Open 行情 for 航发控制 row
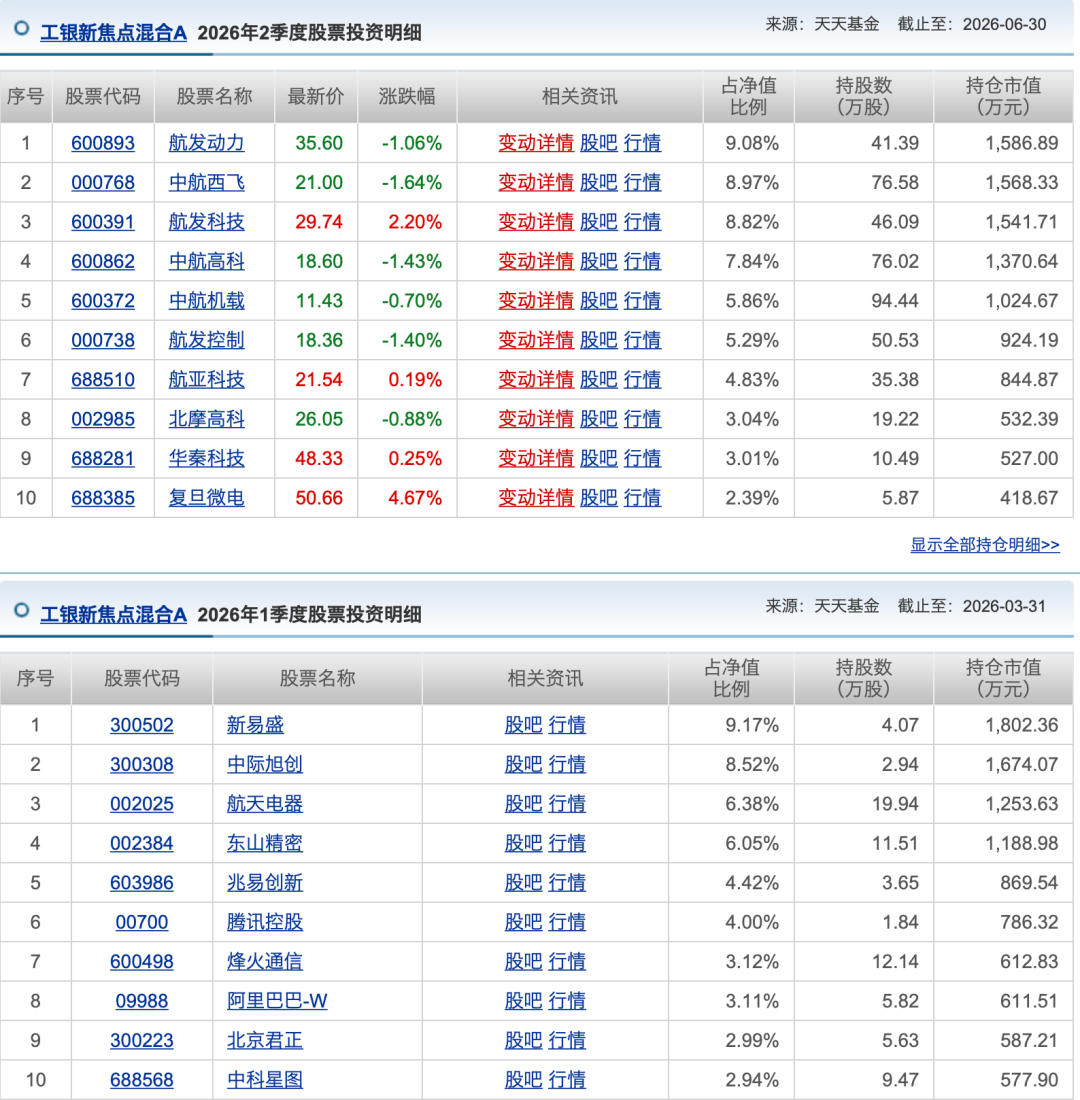The image size is (1080, 1100). 642,340
